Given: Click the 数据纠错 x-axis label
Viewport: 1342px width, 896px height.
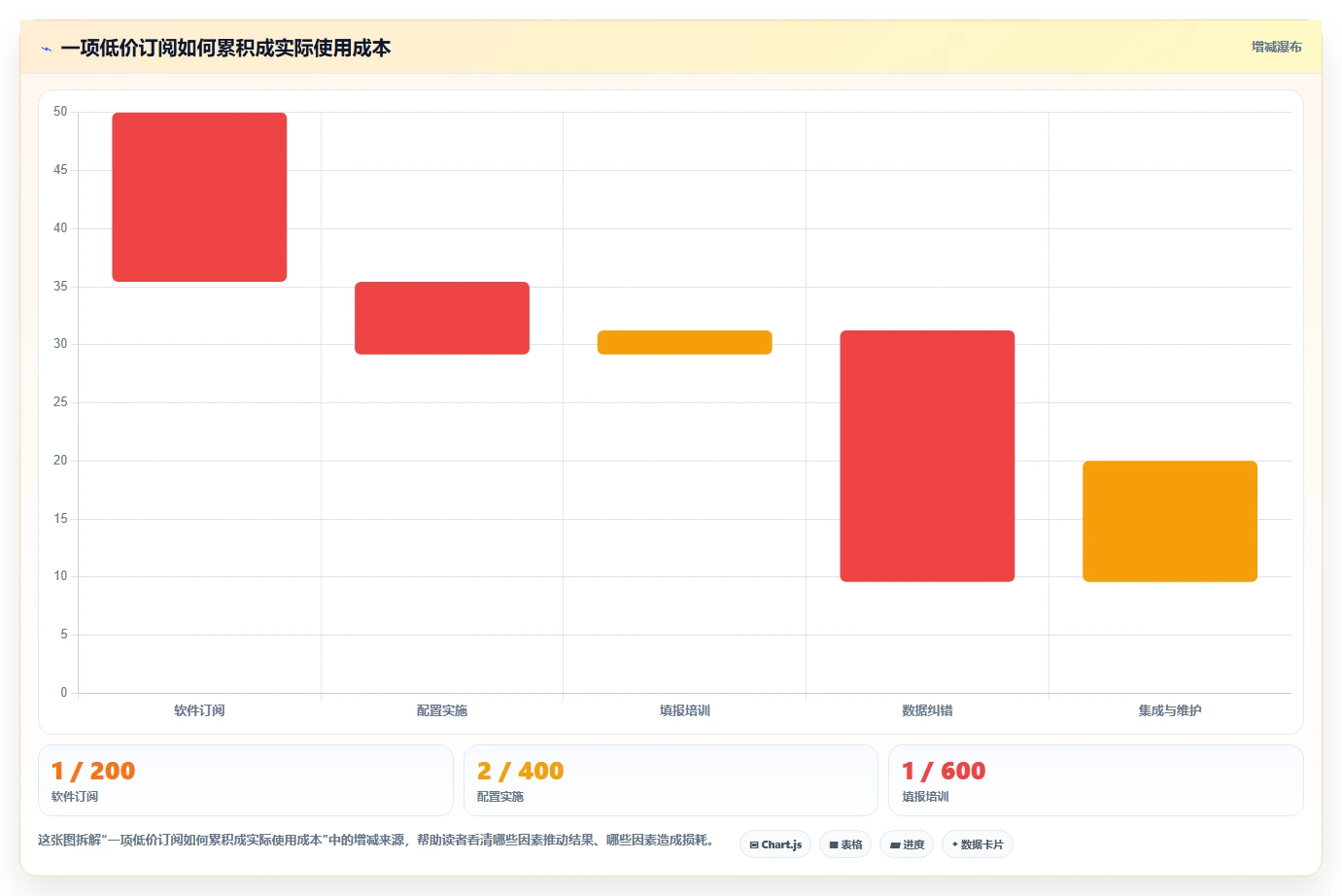Looking at the screenshot, I should pos(927,710).
